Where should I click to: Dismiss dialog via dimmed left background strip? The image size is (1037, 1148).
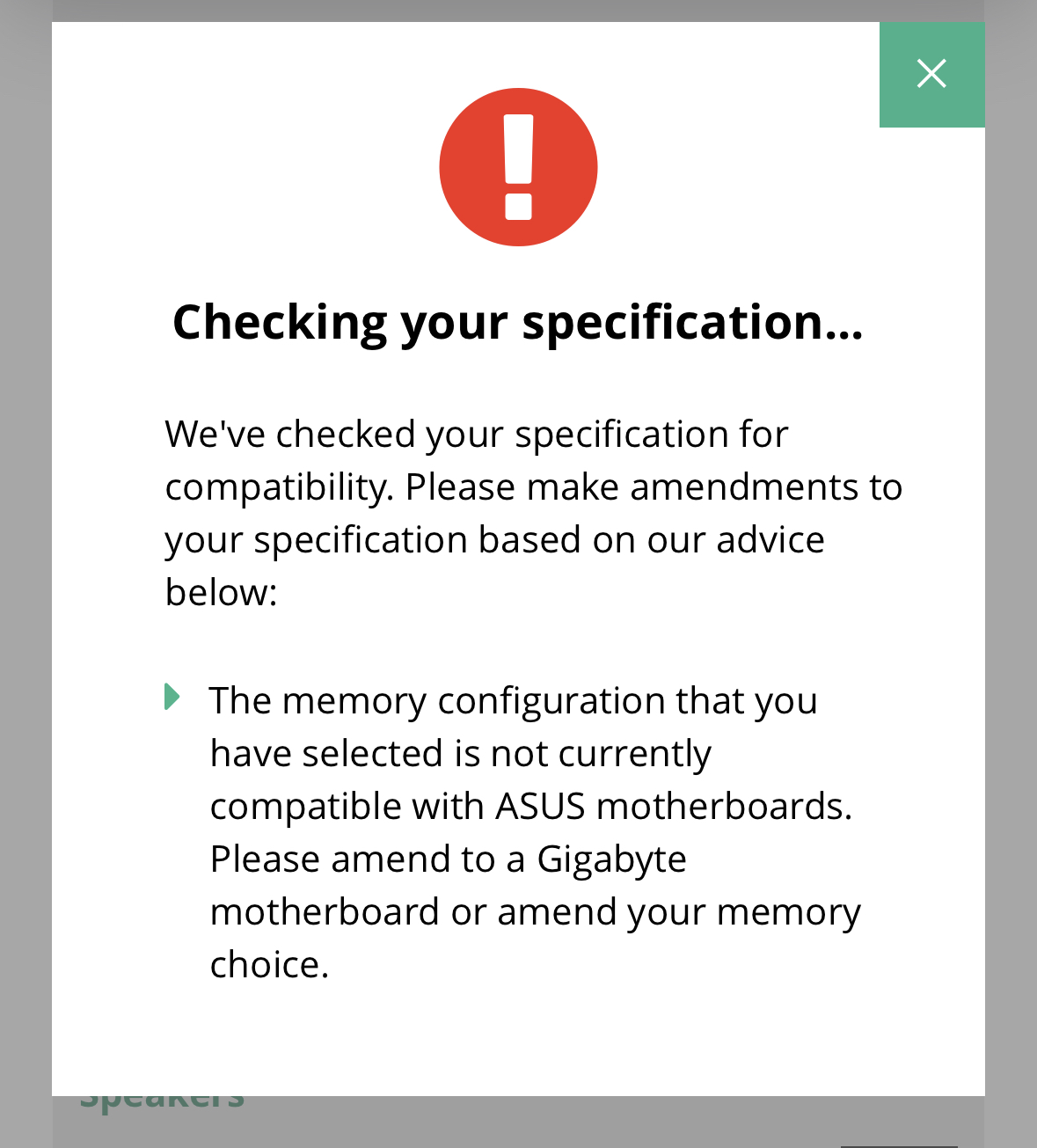26,572
